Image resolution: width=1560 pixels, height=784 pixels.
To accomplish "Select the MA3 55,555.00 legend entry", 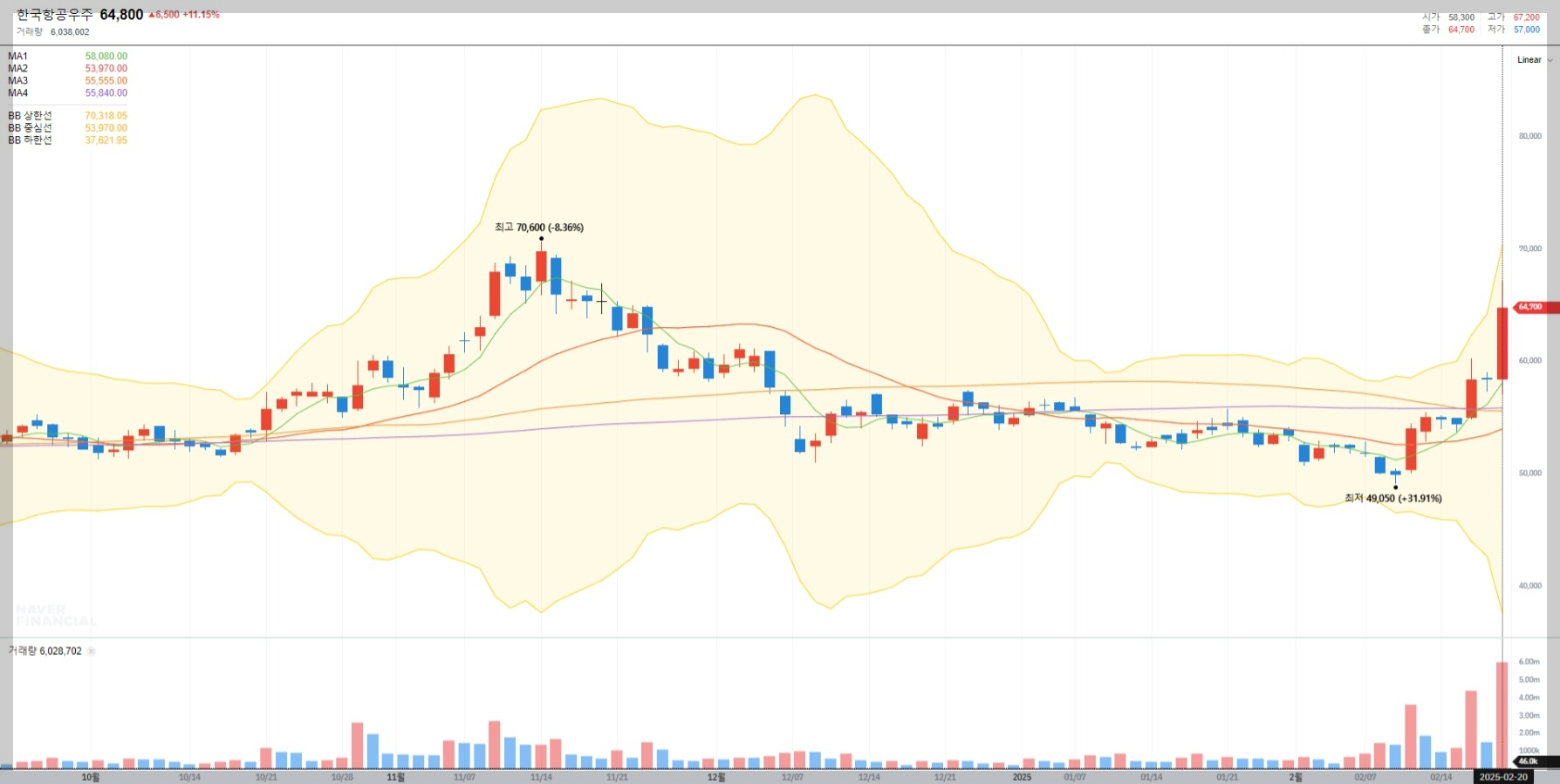I will pos(67,80).
